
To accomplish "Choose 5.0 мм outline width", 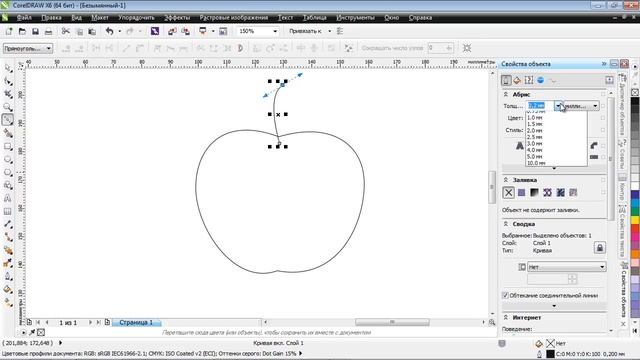I will (556, 157).
